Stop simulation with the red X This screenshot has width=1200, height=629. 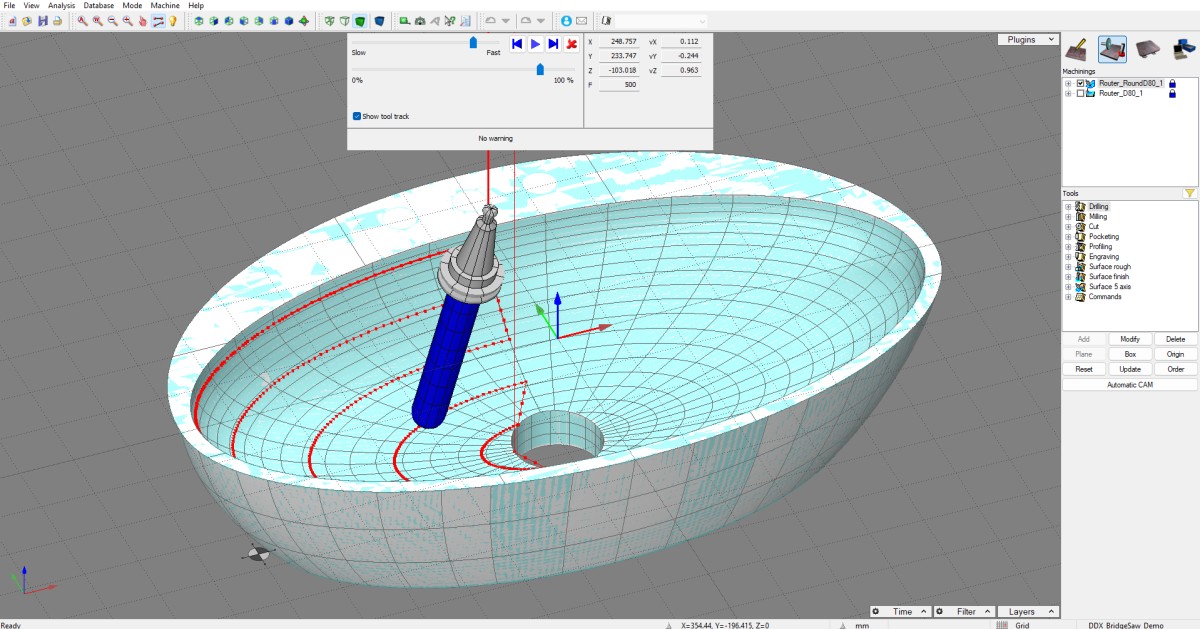(x=571, y=44)
